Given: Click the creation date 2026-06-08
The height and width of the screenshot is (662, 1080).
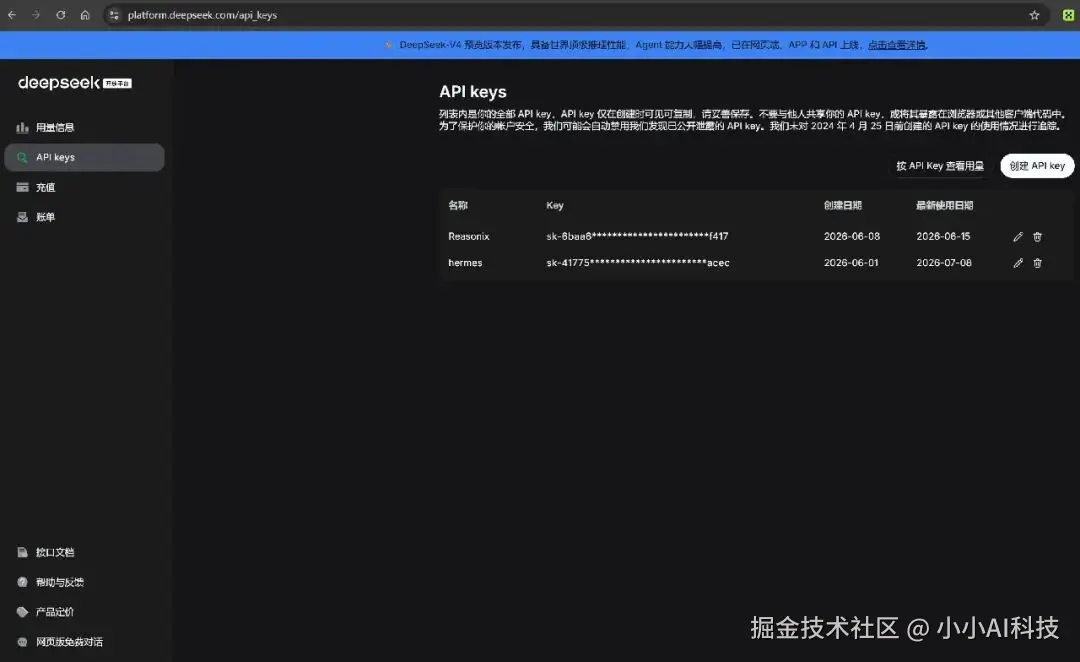Looking at the screenshot, I should coord(851,236).
